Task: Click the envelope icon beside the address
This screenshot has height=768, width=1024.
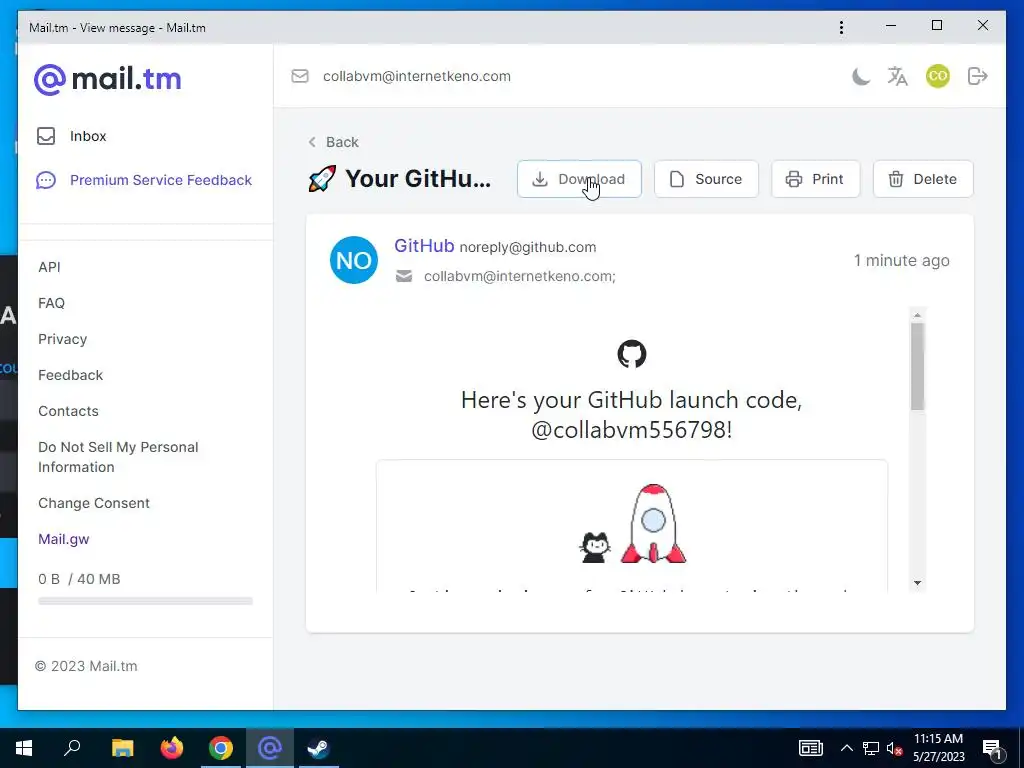Action: [300, 76]
